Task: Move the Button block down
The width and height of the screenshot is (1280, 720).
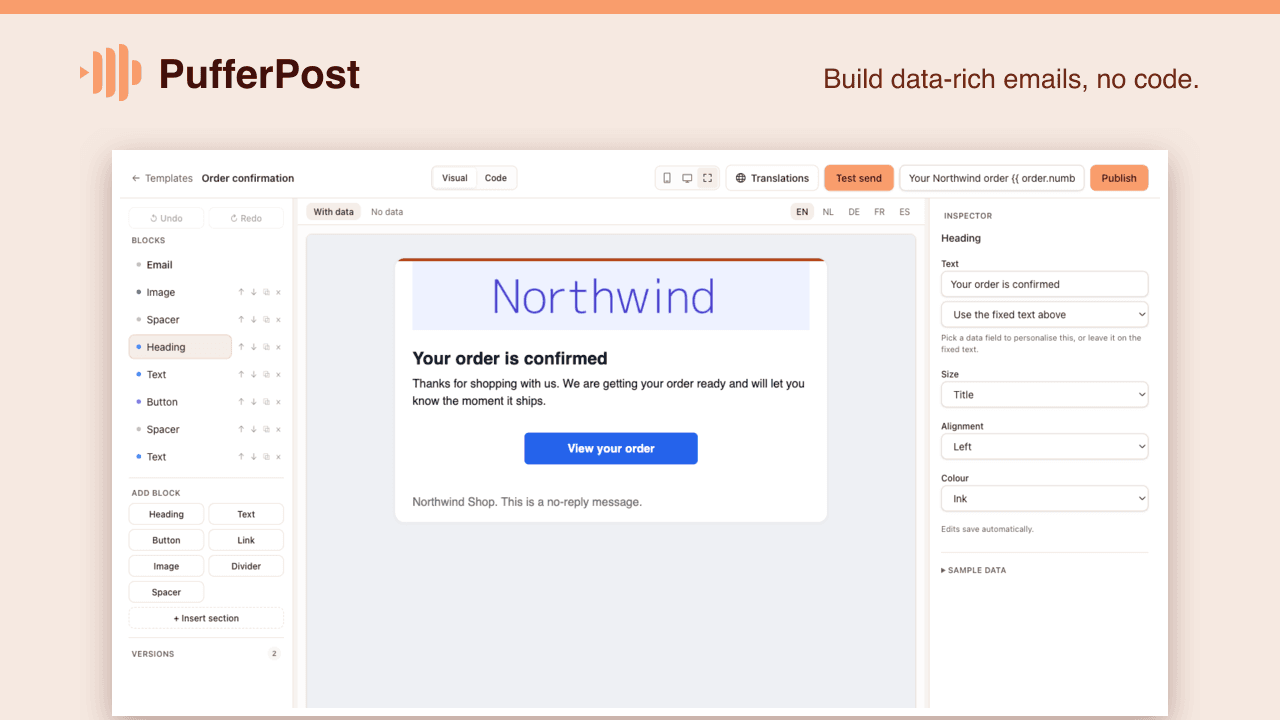Action: click(x=254, y=402)
